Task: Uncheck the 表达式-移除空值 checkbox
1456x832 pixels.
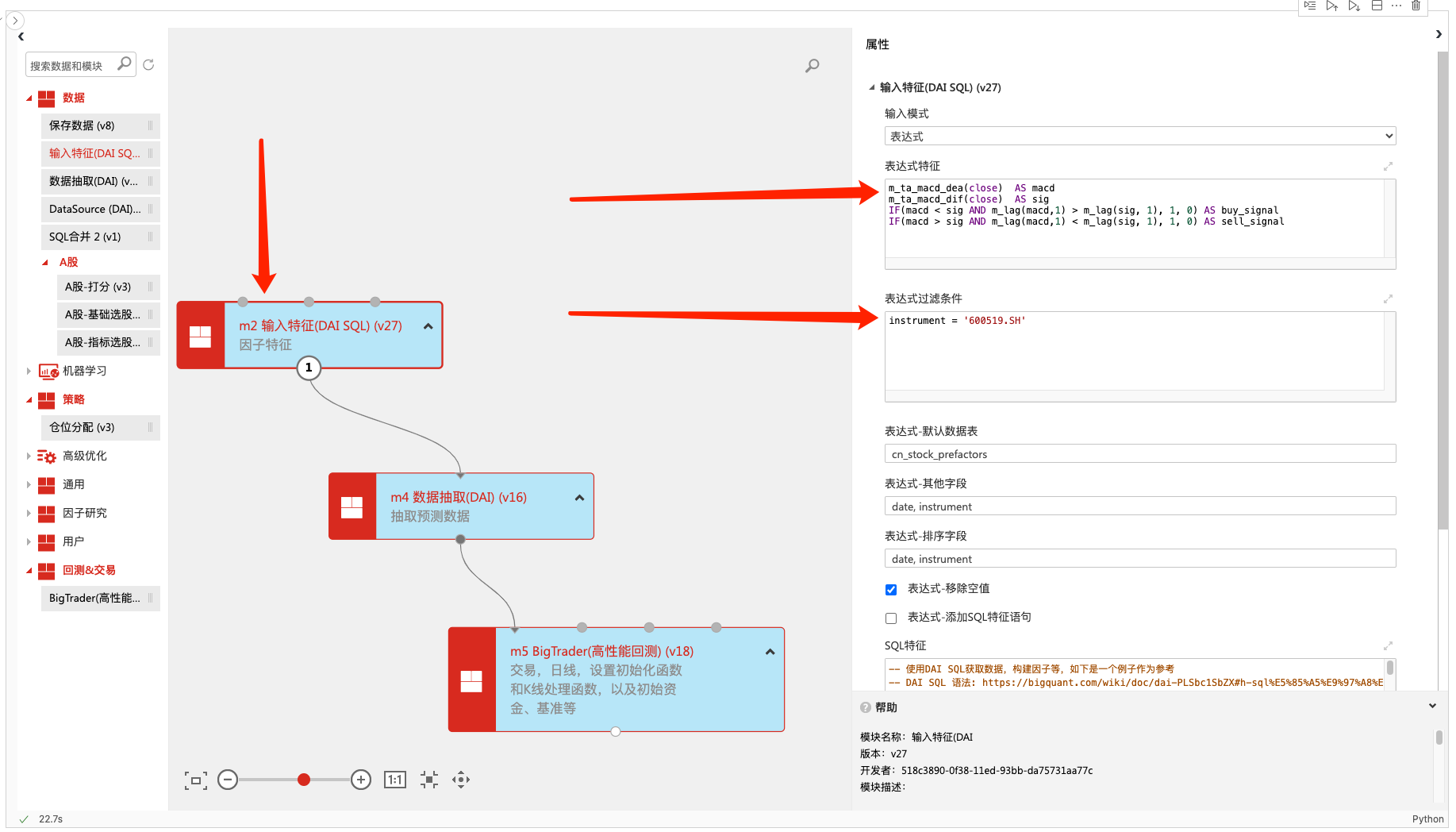Action: 891,589
